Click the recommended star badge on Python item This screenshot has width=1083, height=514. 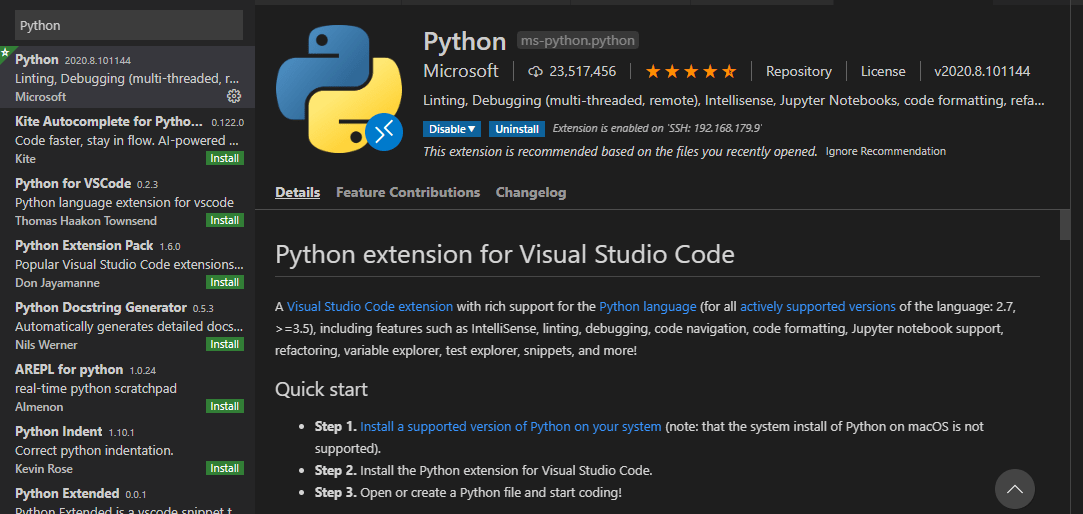click(6, 52)
